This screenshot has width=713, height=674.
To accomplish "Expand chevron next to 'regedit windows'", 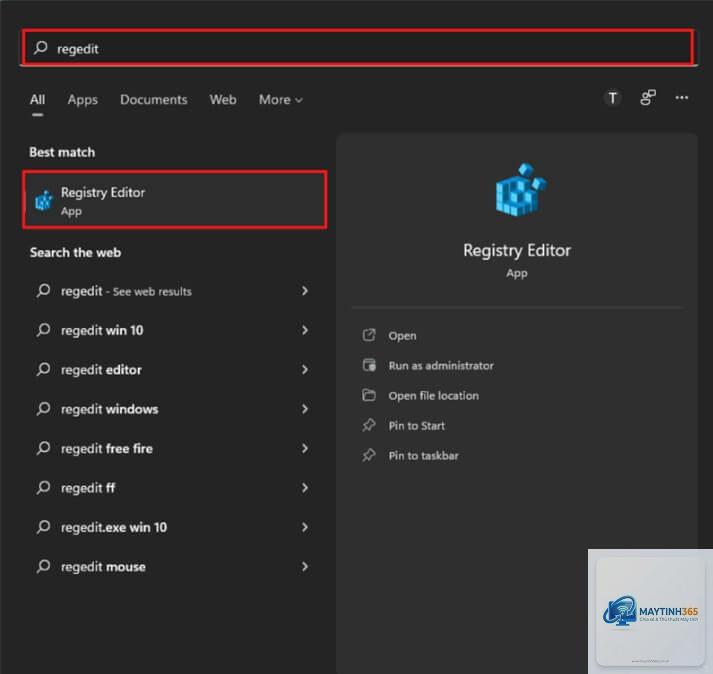I will coord(305,409).
